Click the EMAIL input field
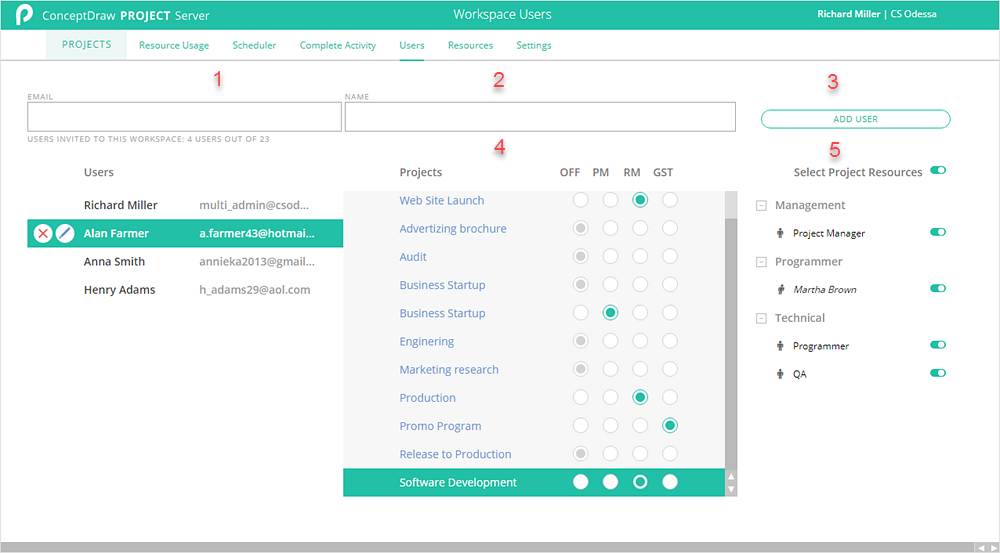 tap(184, 117)
